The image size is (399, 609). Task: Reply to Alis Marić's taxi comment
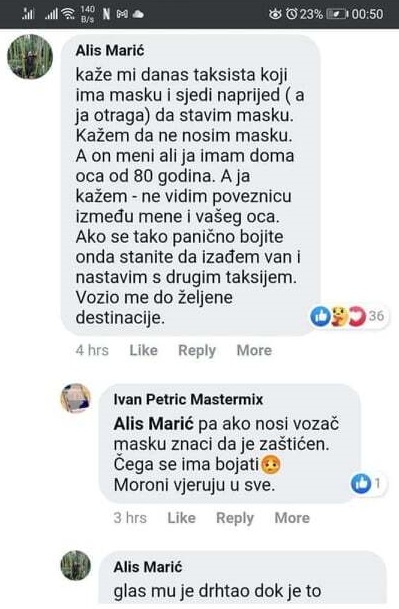(197, 350)
